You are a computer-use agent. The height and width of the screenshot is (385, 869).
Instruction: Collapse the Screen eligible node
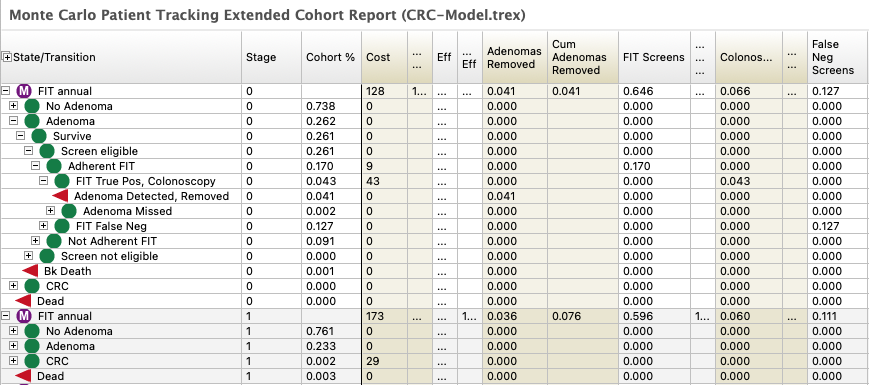(28, 151)
